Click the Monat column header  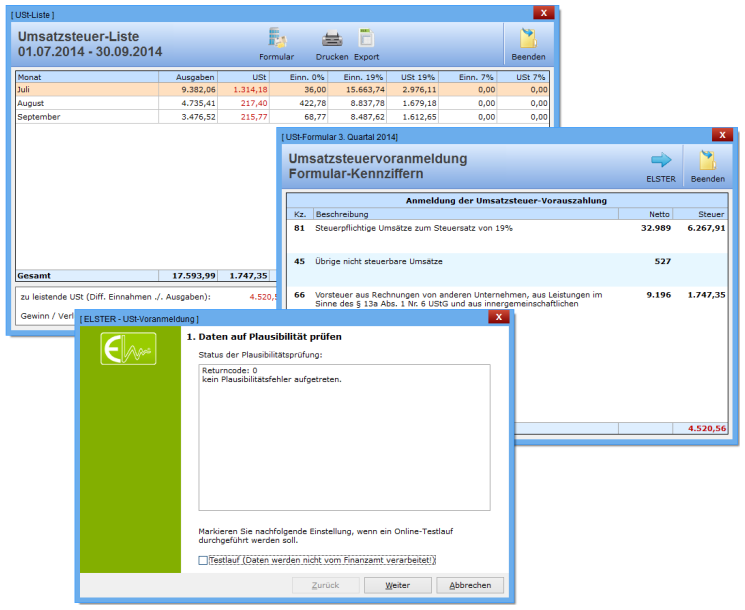pos(87,76)
